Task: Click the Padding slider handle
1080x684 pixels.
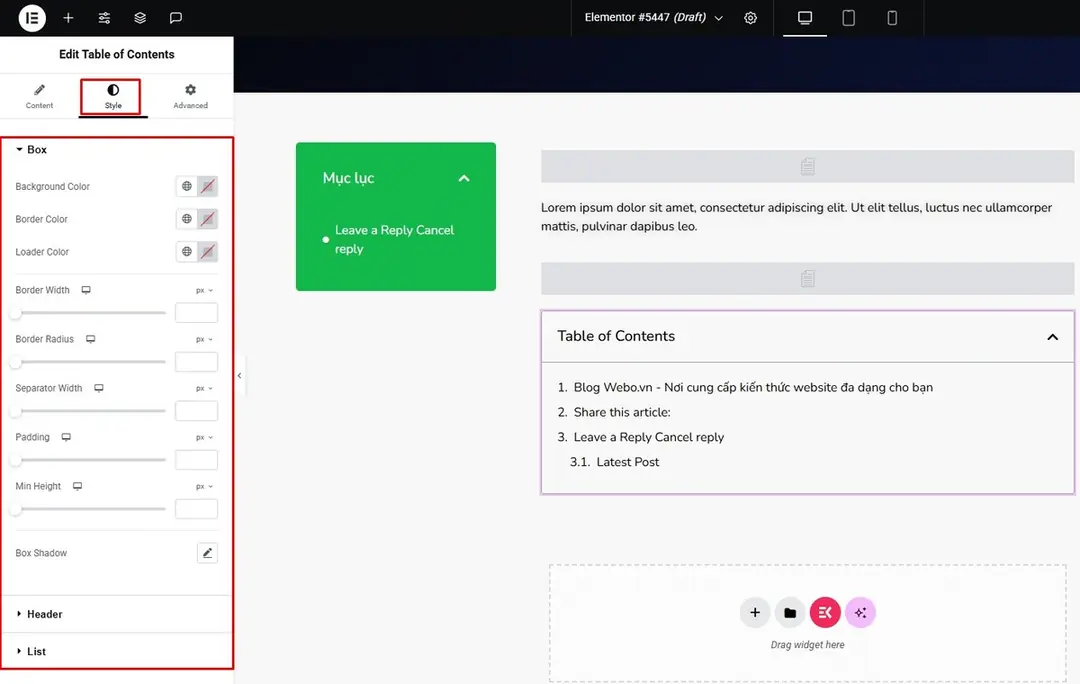Action: (16, 459)
